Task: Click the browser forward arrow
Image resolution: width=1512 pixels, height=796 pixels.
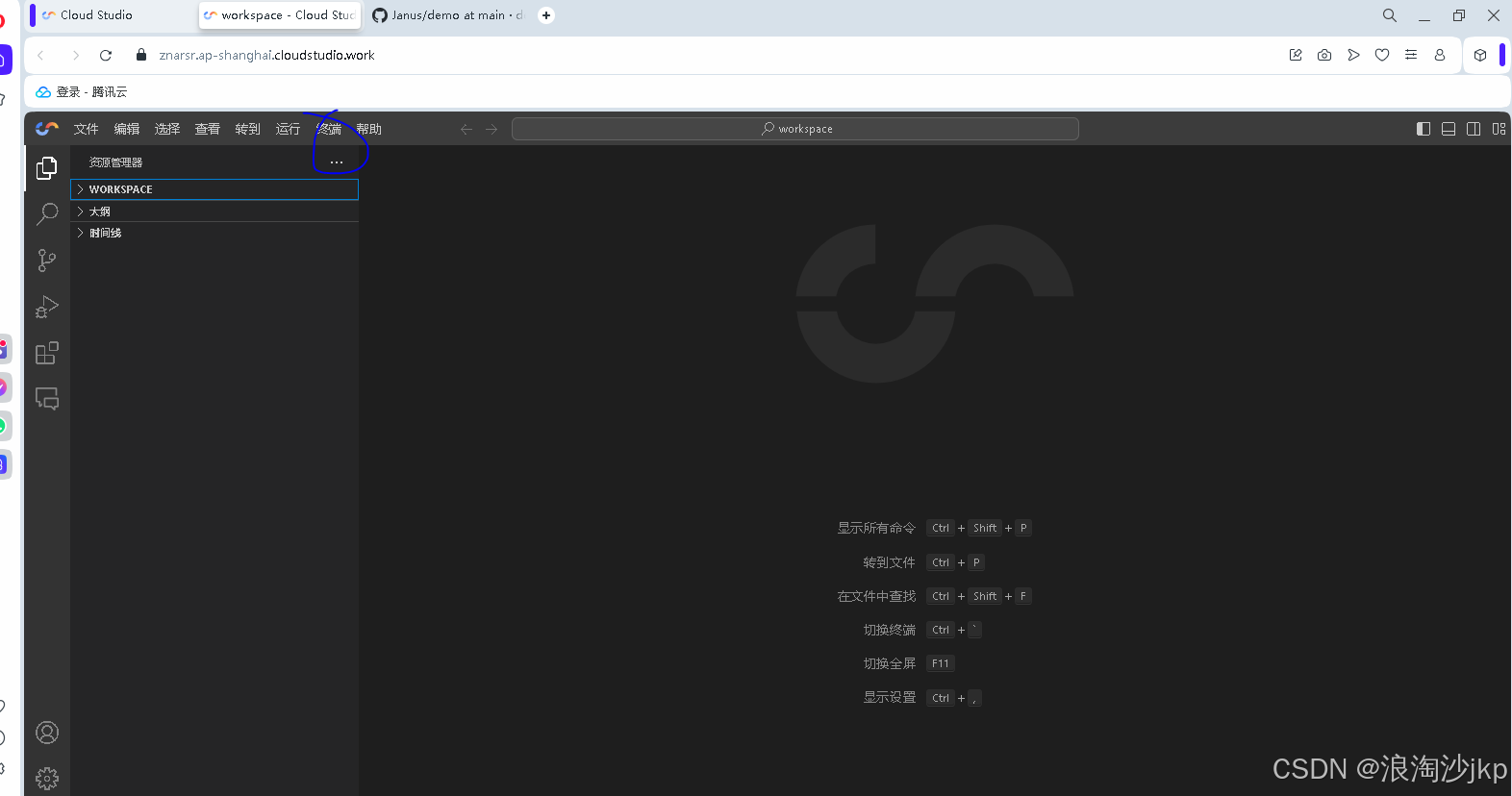Action: tap(75, 55)
